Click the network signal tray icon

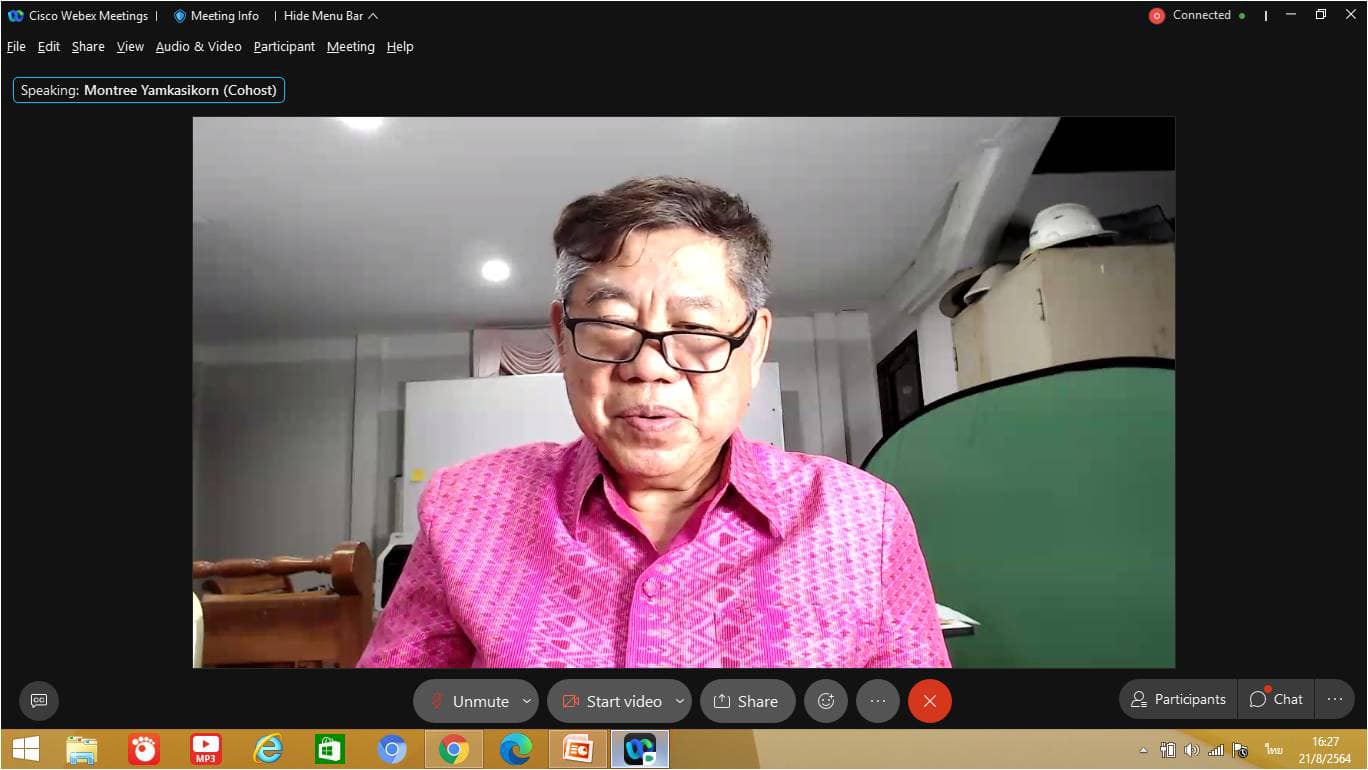click(1216, 750)
